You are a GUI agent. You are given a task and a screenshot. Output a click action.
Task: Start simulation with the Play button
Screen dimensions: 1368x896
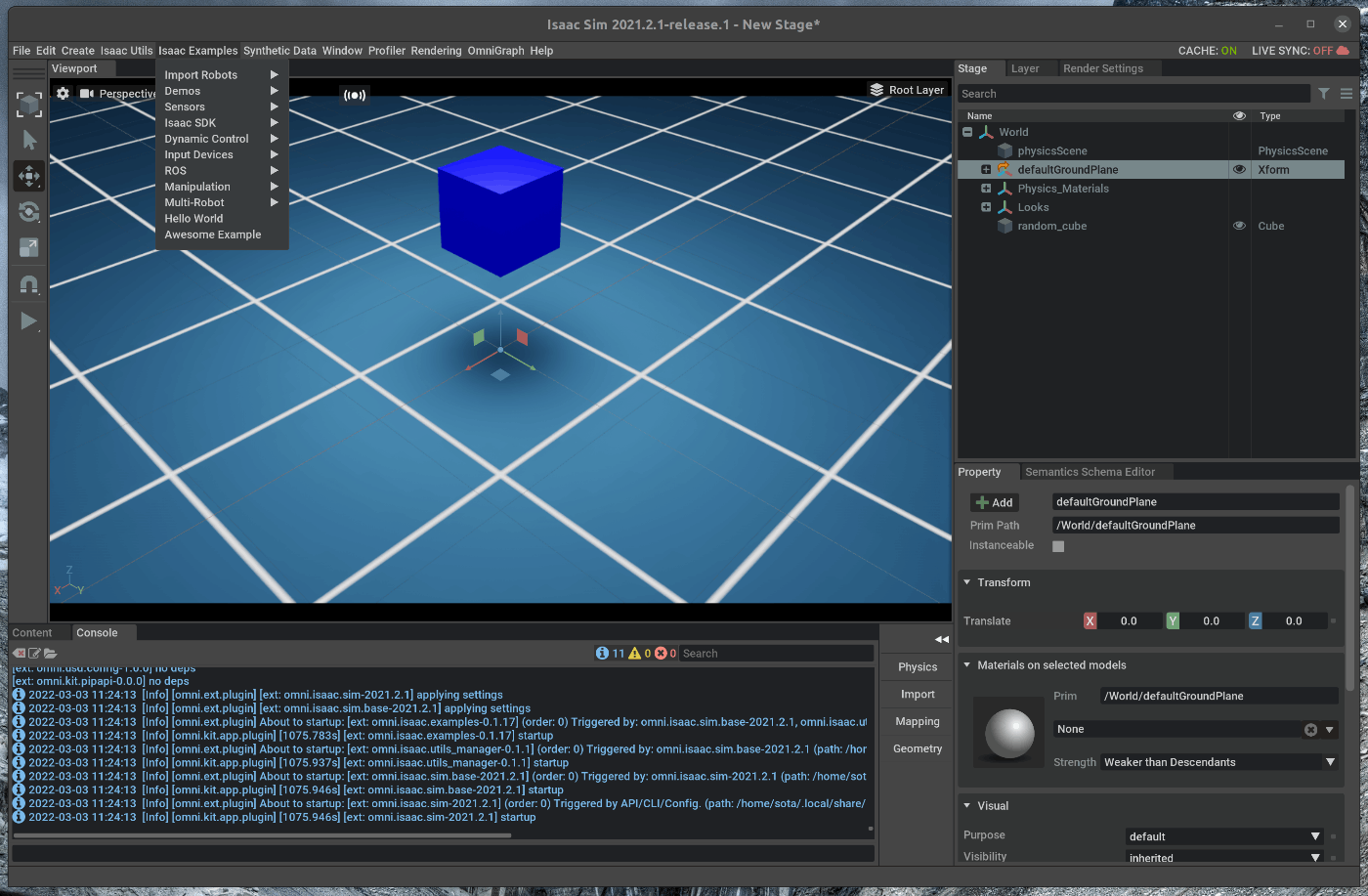pyautogui.click(x=29, y=320)
